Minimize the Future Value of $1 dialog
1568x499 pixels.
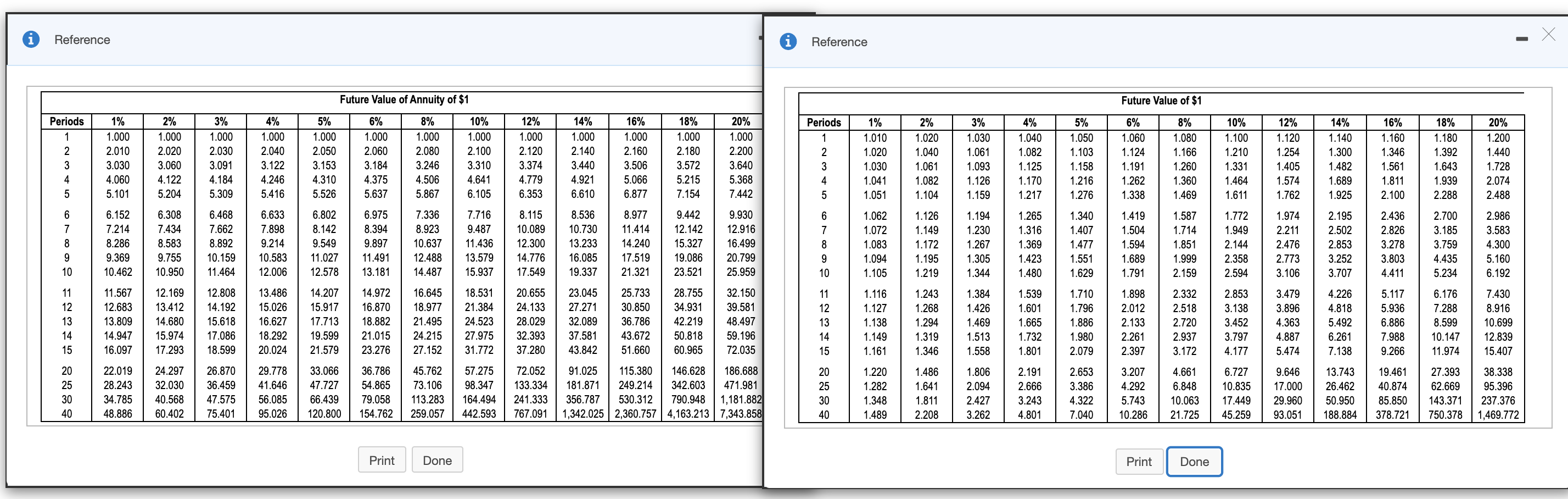1522,38
